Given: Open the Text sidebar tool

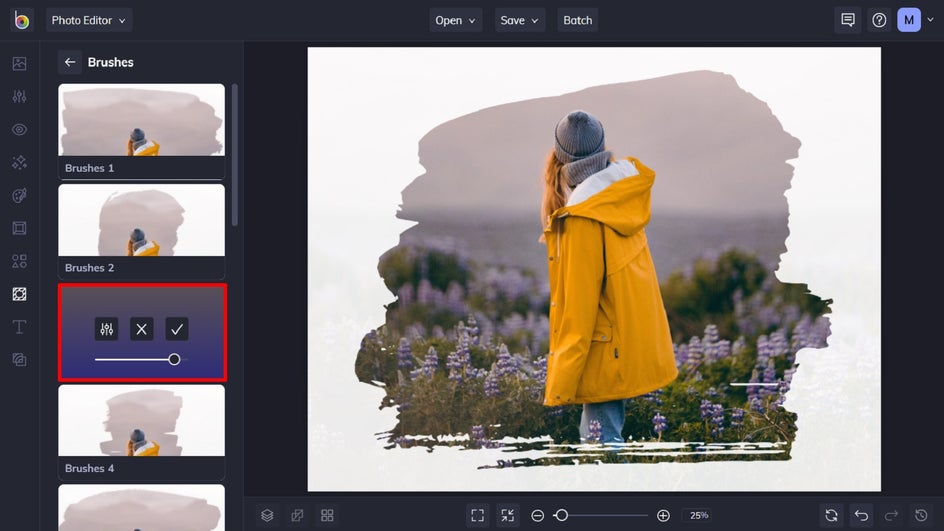Looking at the screenshot, I should pyautogui.click(x=19, y=327).
